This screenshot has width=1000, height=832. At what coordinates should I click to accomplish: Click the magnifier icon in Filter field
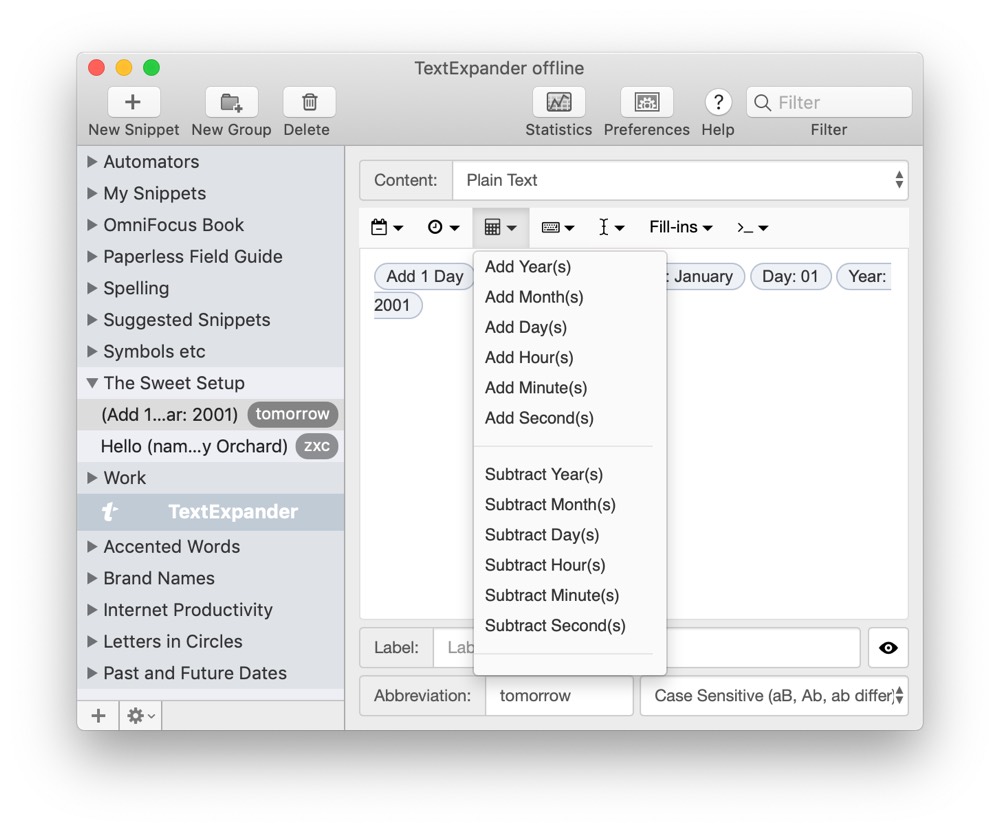point(762,103)
